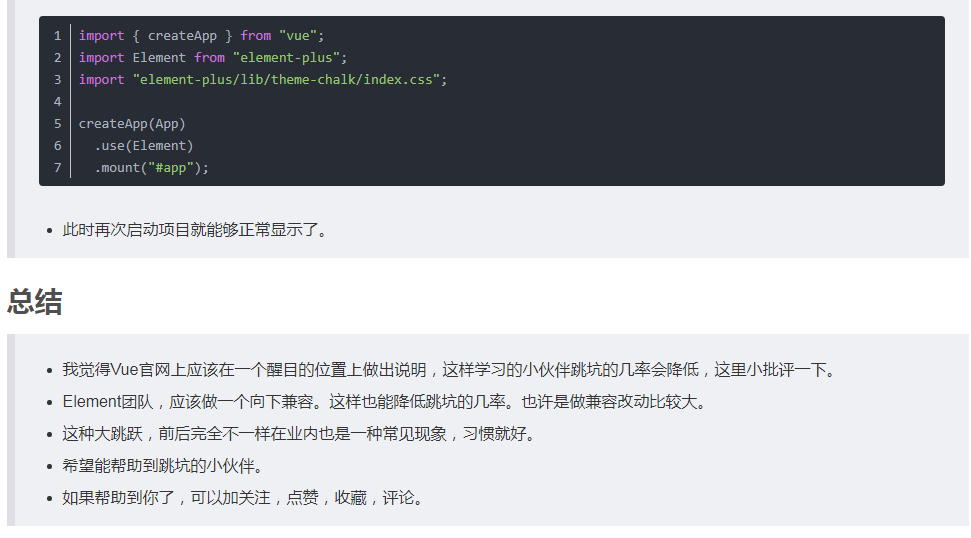This screenshot has height=538, width=971.
Task: Click the theme-chalk/index.css import line
Action: pos(263,80)
